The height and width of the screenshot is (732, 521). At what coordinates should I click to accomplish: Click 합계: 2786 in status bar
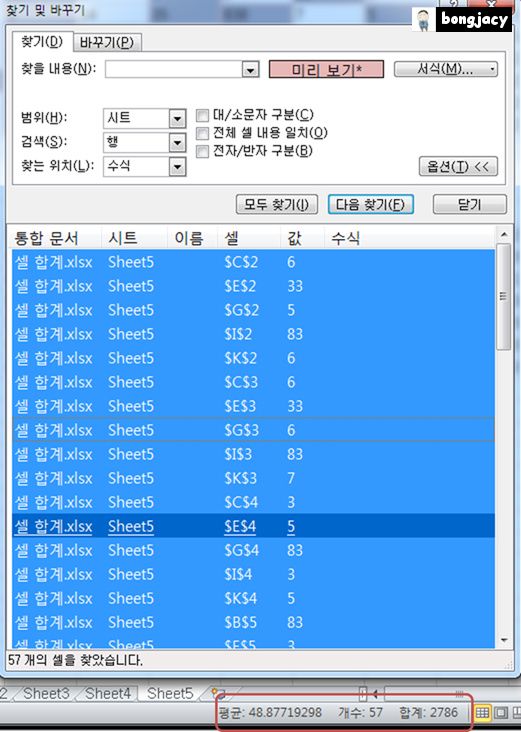click(x=429, y=713)
